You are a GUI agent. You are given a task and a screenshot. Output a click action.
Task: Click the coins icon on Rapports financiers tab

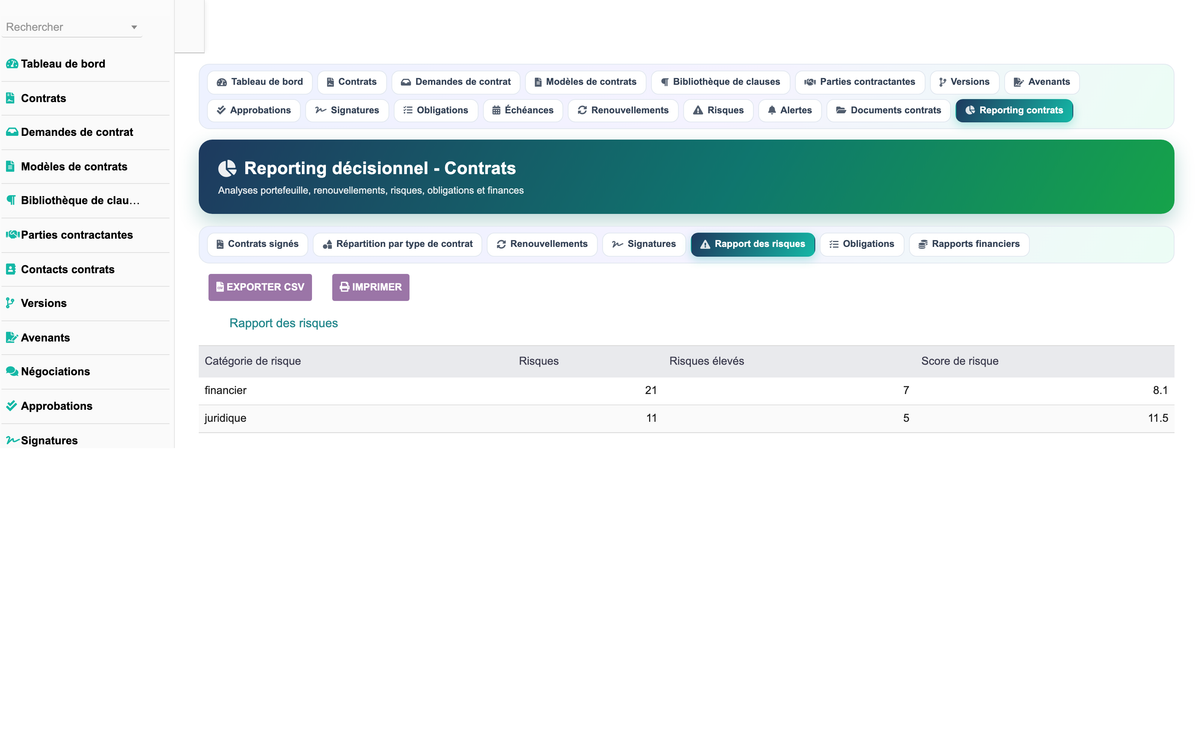pyautogui.click(x=923, y=244)
